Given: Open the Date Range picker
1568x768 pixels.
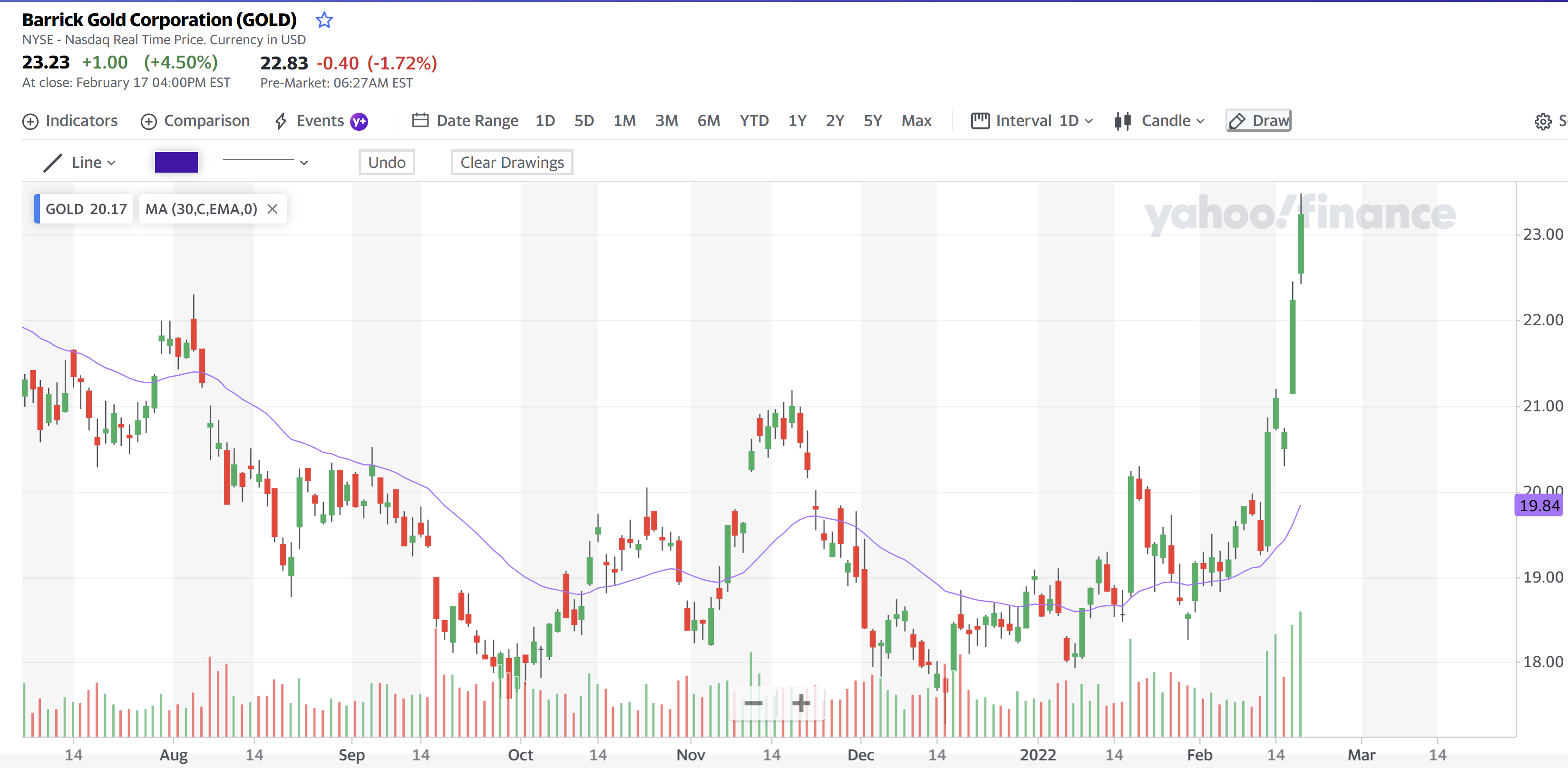Looking at the screenshot, I should point(466,121).
